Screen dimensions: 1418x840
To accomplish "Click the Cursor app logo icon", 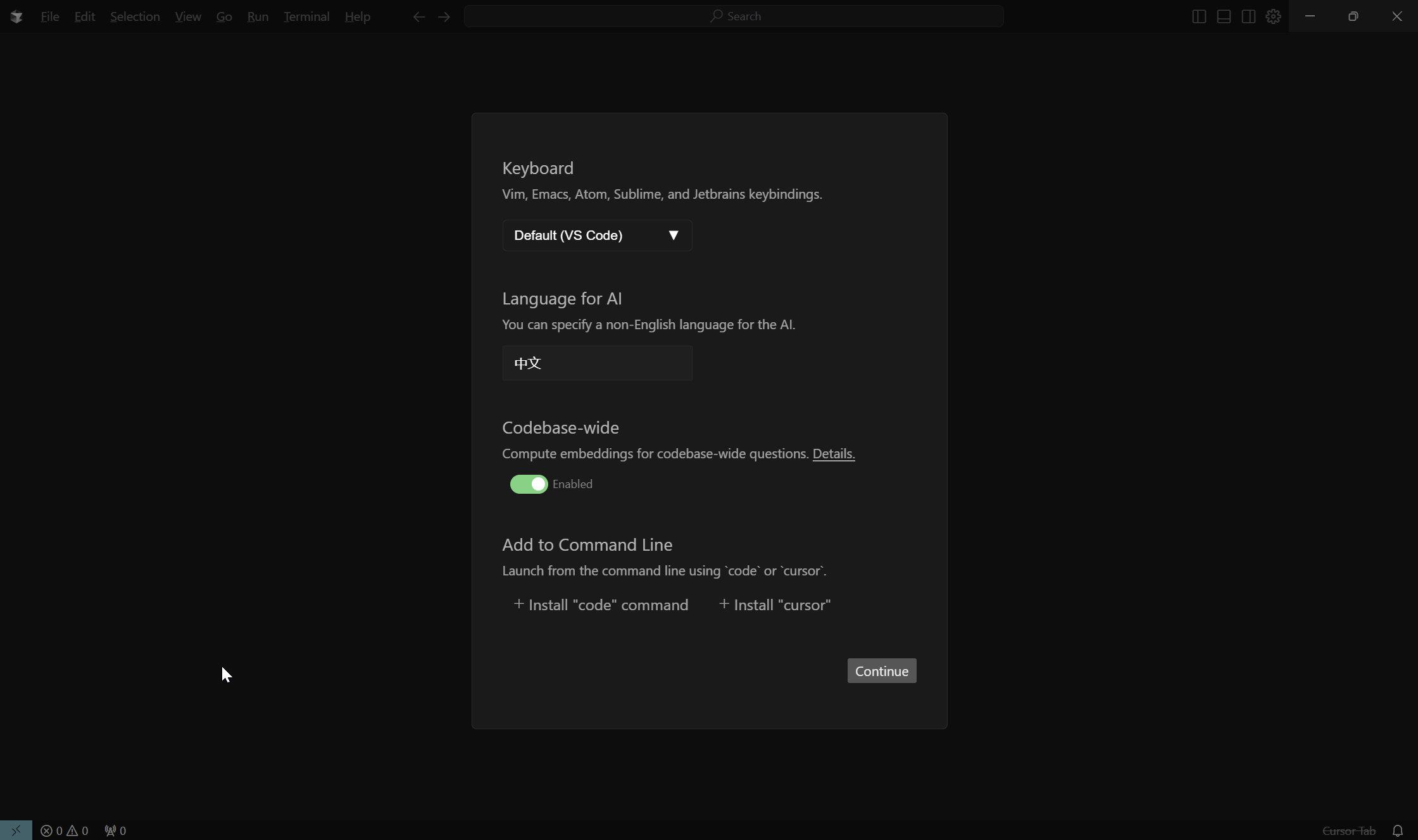I will click(x=16, y=16).
